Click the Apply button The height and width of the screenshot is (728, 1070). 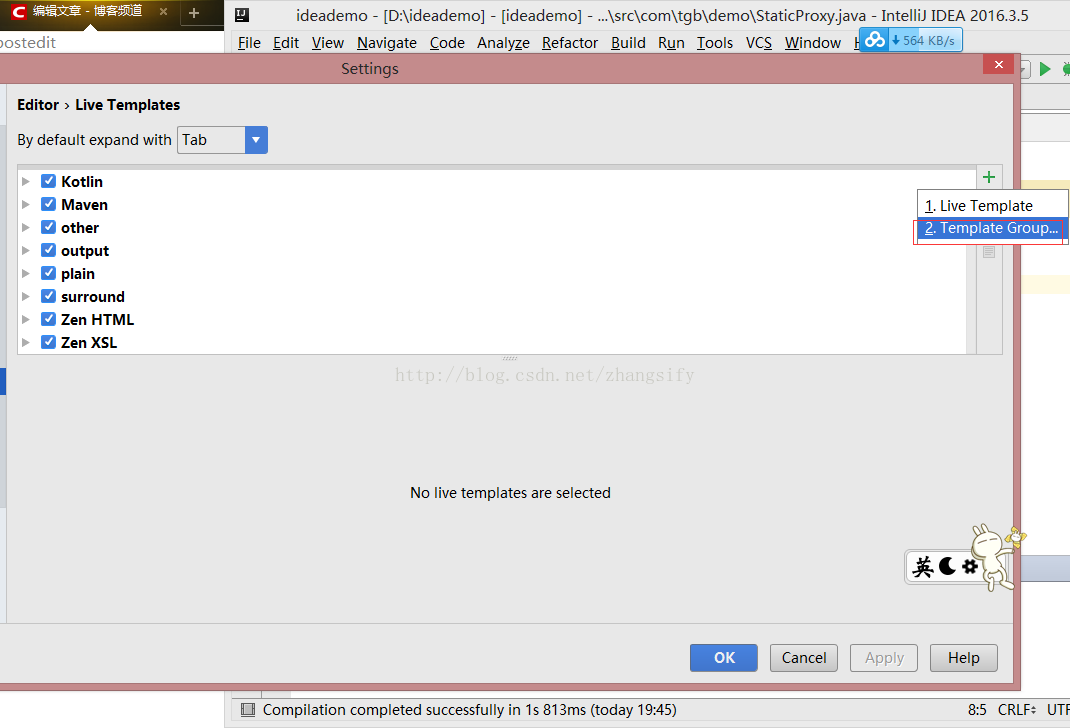pyautogui.click(x=884, y=658)
